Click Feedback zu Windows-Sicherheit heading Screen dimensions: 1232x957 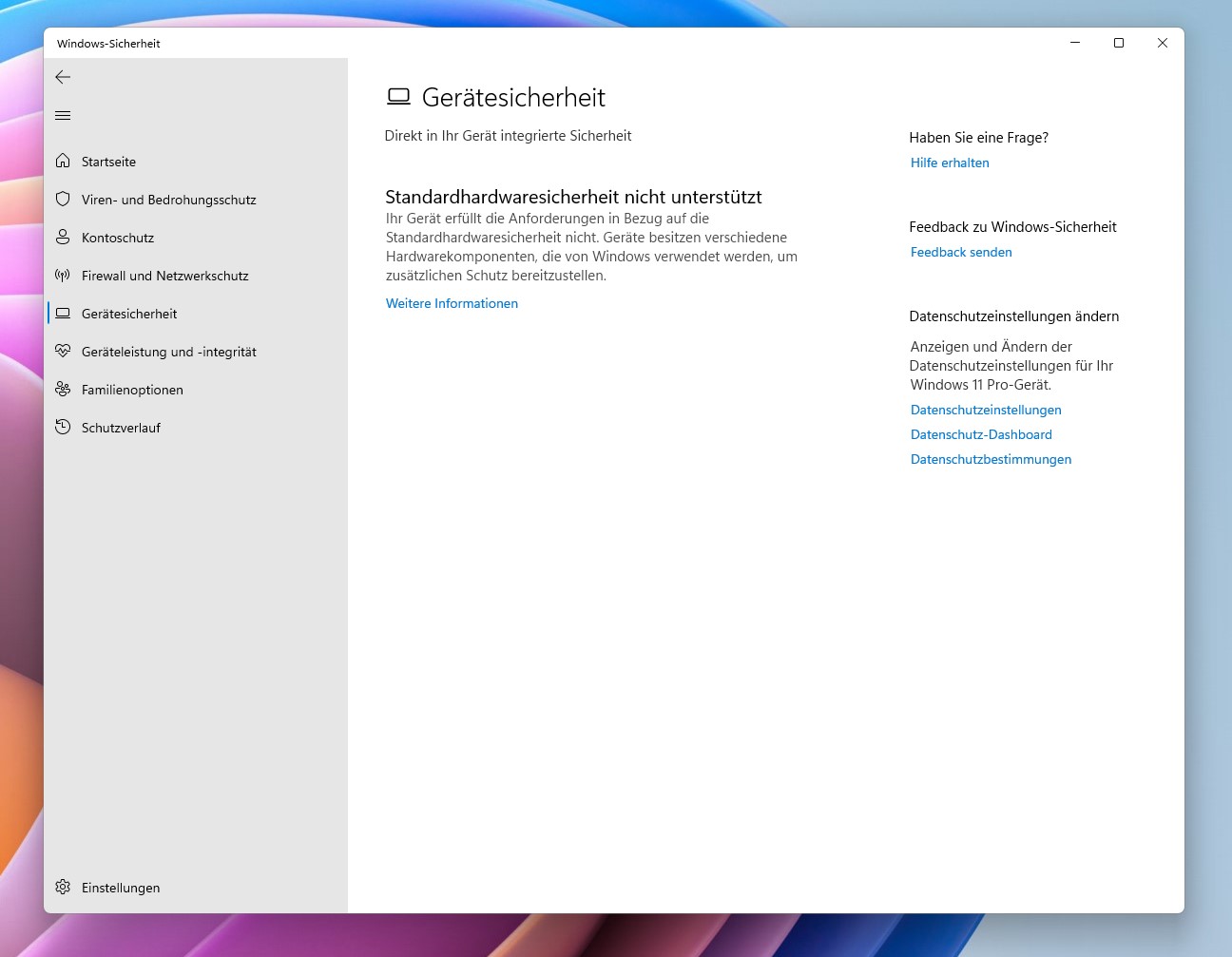pos(1012,227)
